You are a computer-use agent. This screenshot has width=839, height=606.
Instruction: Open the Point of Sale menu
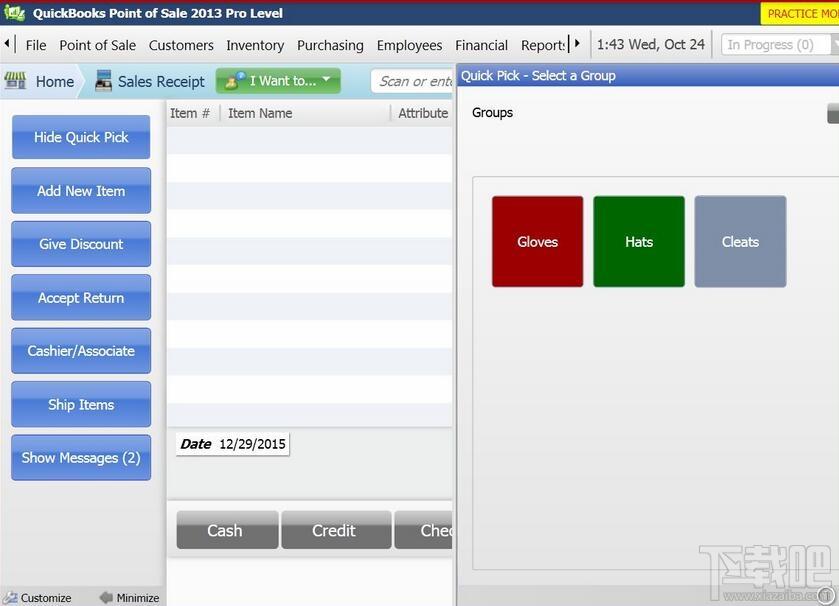[x=97, y=45]
